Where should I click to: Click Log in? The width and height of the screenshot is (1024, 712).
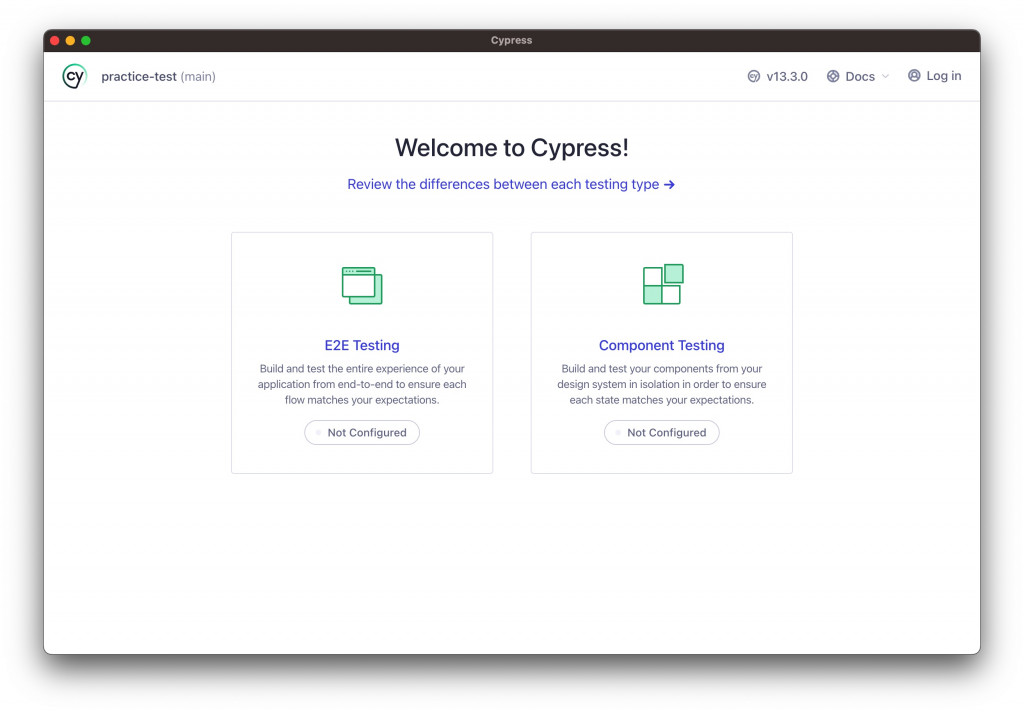coord(935,76)
